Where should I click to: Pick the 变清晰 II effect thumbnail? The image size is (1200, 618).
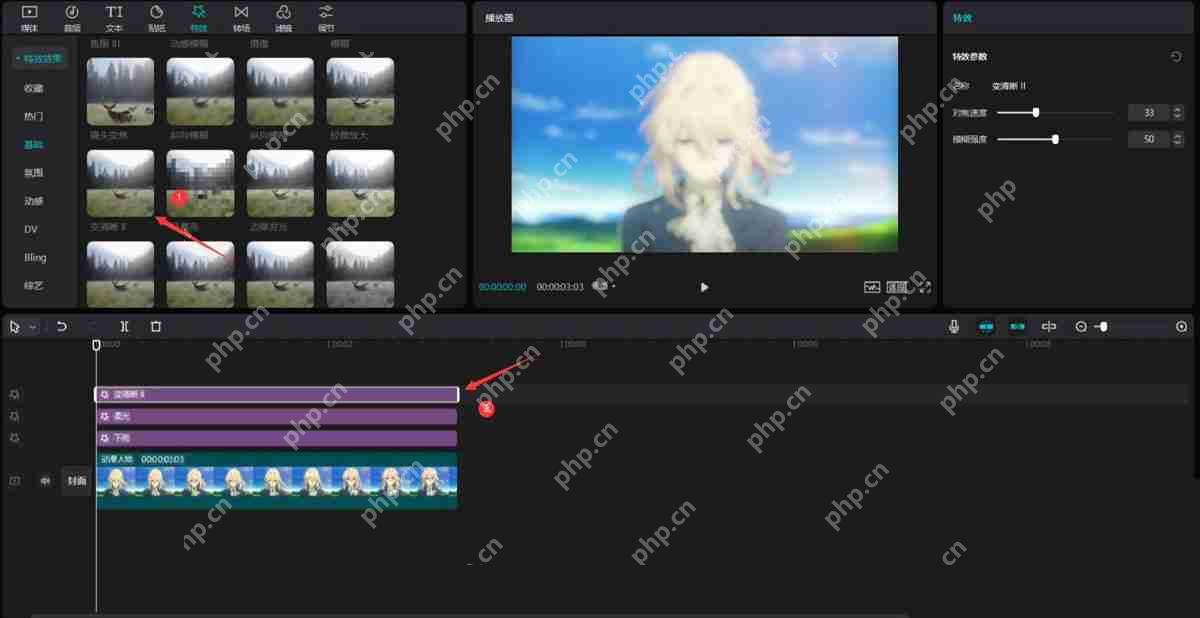pyautogui.click(x=120, y=183)
